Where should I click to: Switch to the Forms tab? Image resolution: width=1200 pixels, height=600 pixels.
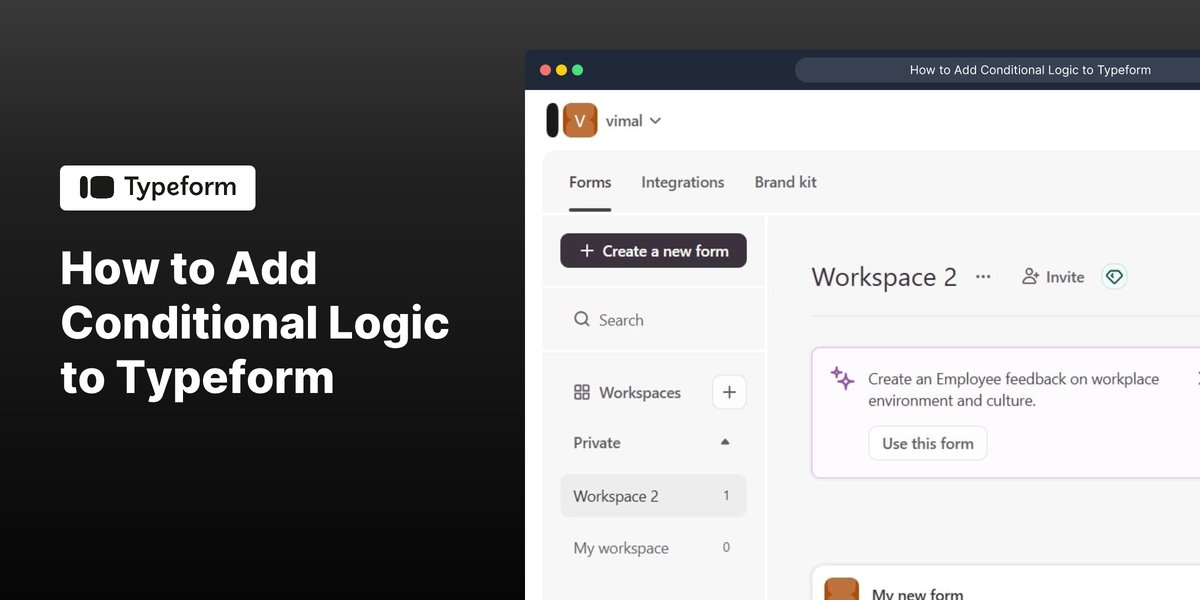[x=590, y=182]
